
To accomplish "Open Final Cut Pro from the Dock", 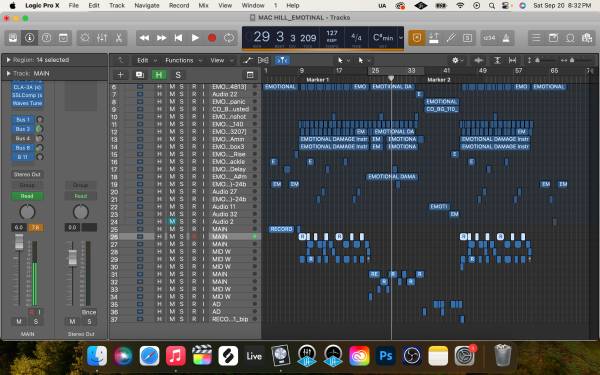I will (202, 356).
